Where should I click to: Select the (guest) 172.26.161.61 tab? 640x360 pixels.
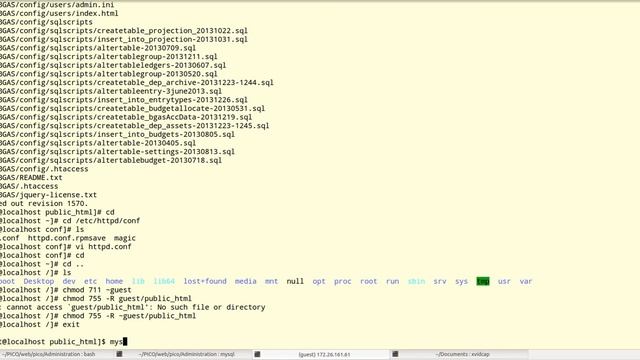(324, 354)
